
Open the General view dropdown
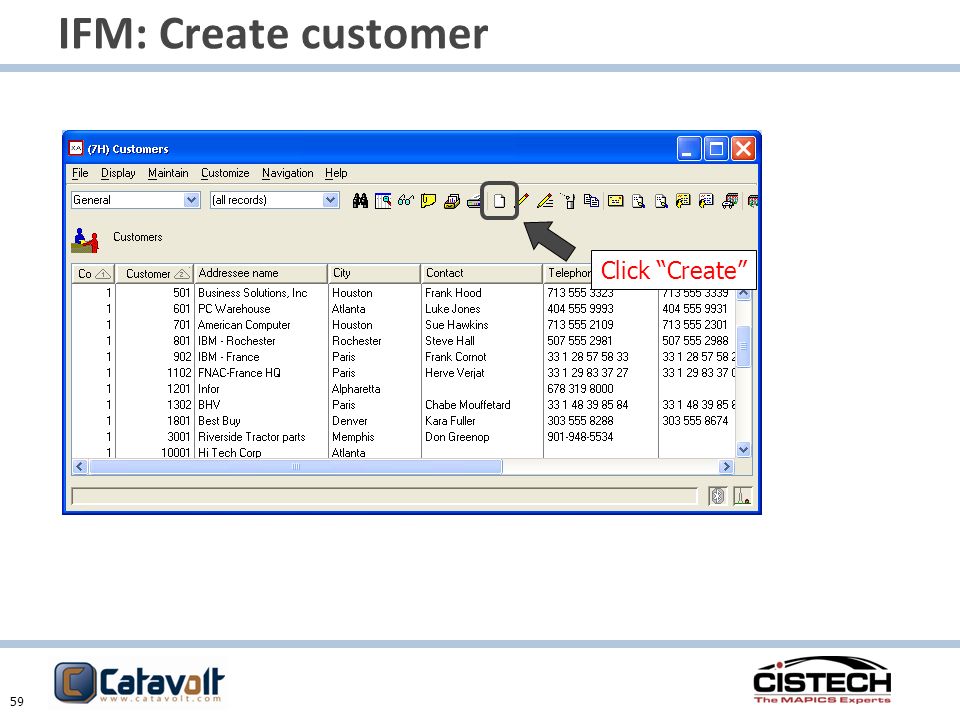tap(192, 200)
